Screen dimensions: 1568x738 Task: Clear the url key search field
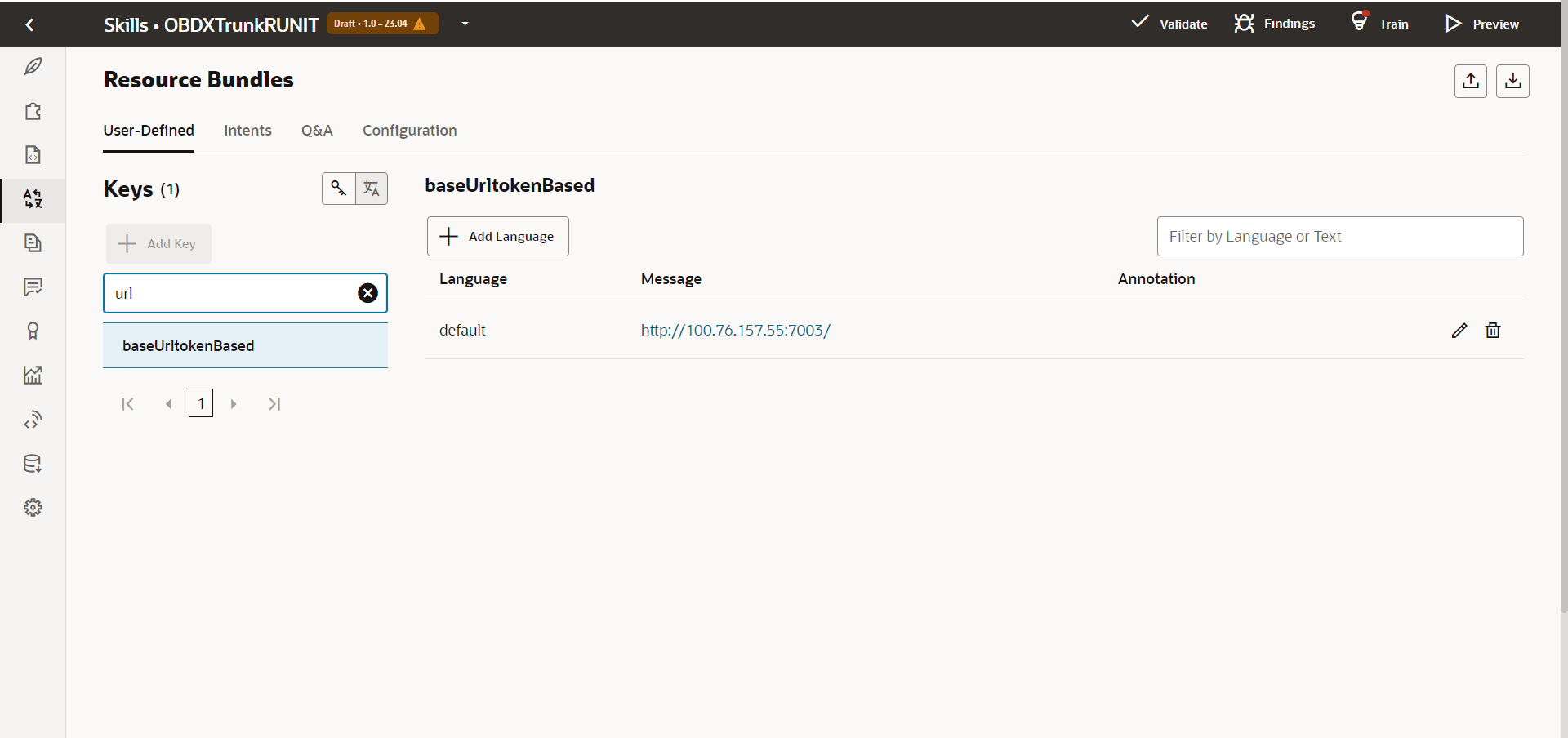[368, 293]
